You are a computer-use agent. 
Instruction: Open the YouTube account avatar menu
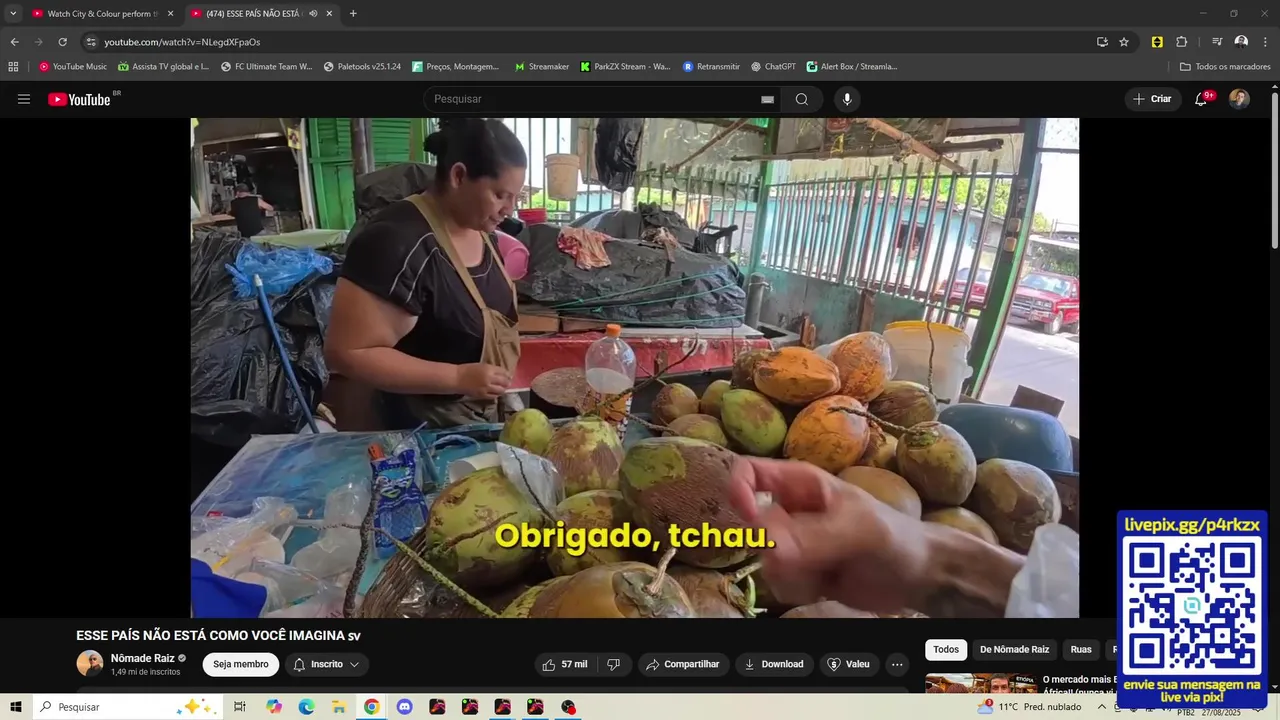click(x=1239, y=99)
